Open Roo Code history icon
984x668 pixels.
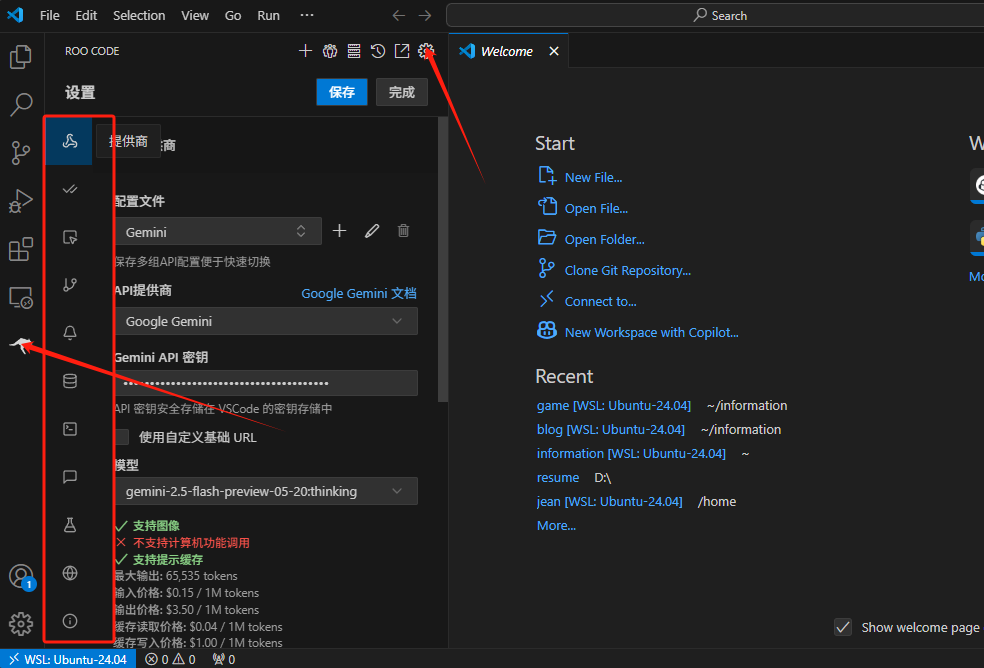[x=378, y=51]
